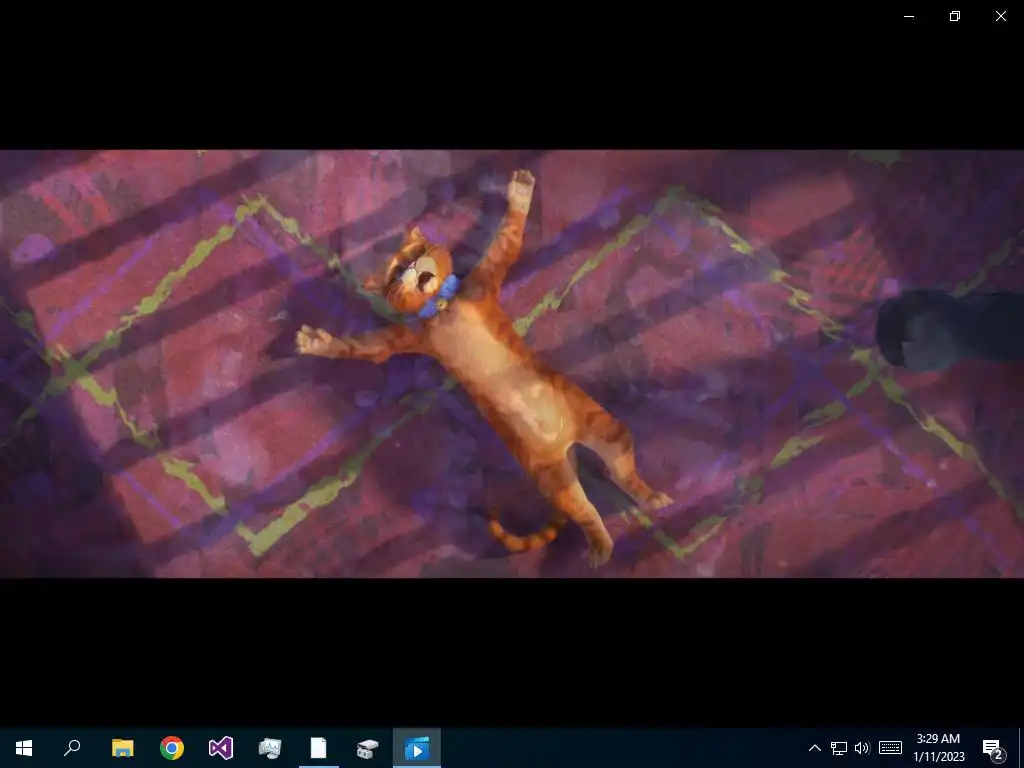
Task: Open the Windows Start menu
Action: [x=24, y=748]
